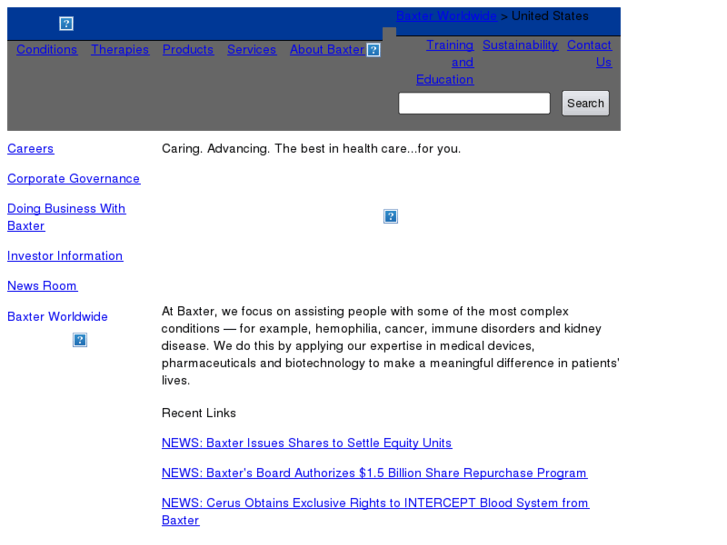727x545 pixels.
Task: Open the Sustainability link
Action: pyautogui.click(x=520, y=45)
